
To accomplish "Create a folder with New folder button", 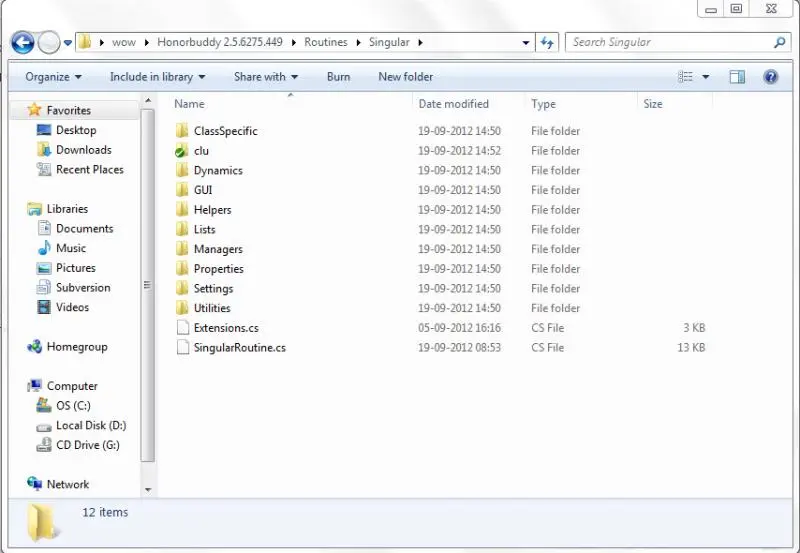I will pos(405,77).
